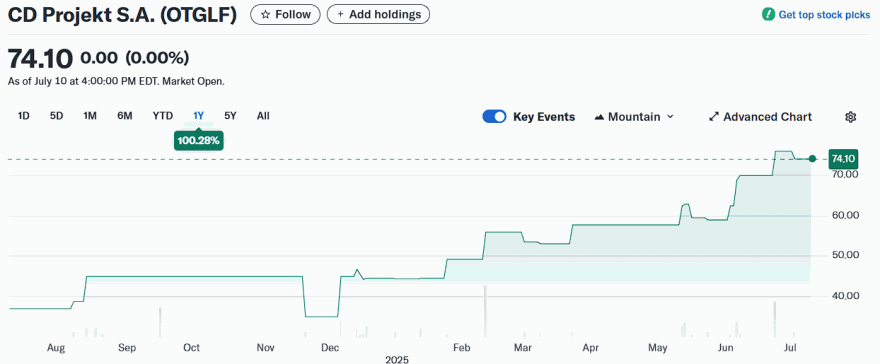
Task: Turn off the Key Events switch
Action: click(494, 117)
